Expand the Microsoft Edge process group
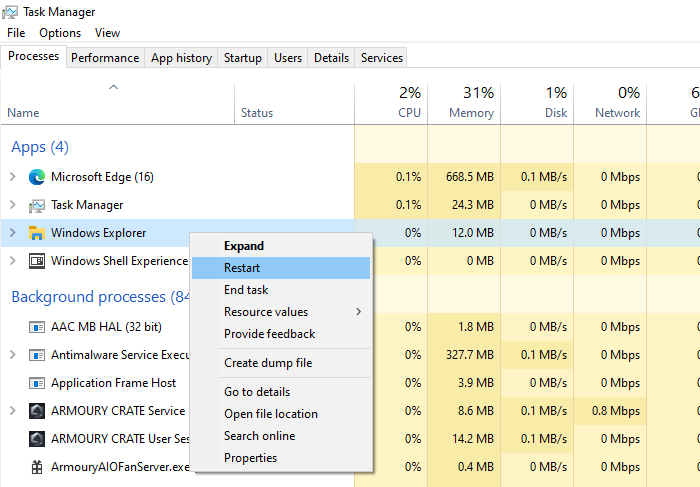The height and width of the screenshot is (487, 700). click(13, 177)
